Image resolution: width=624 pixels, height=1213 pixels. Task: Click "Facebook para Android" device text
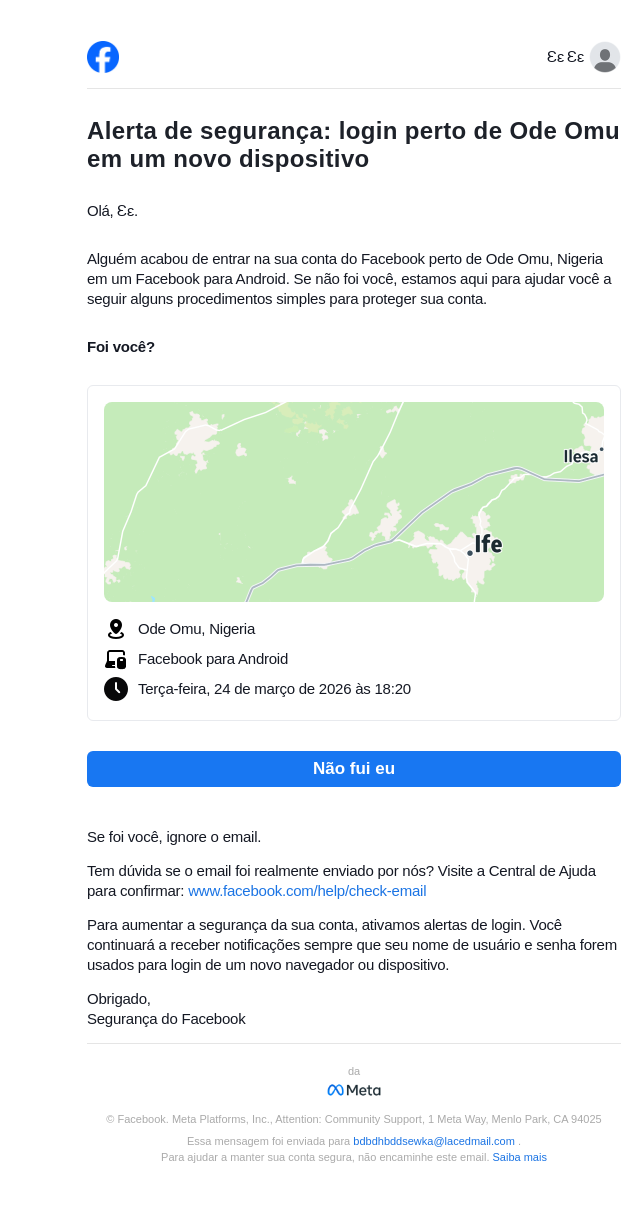tap(213, 659)
